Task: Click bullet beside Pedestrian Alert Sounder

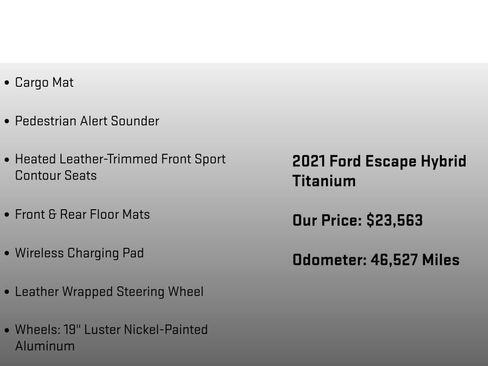Action: pos(7,121)
